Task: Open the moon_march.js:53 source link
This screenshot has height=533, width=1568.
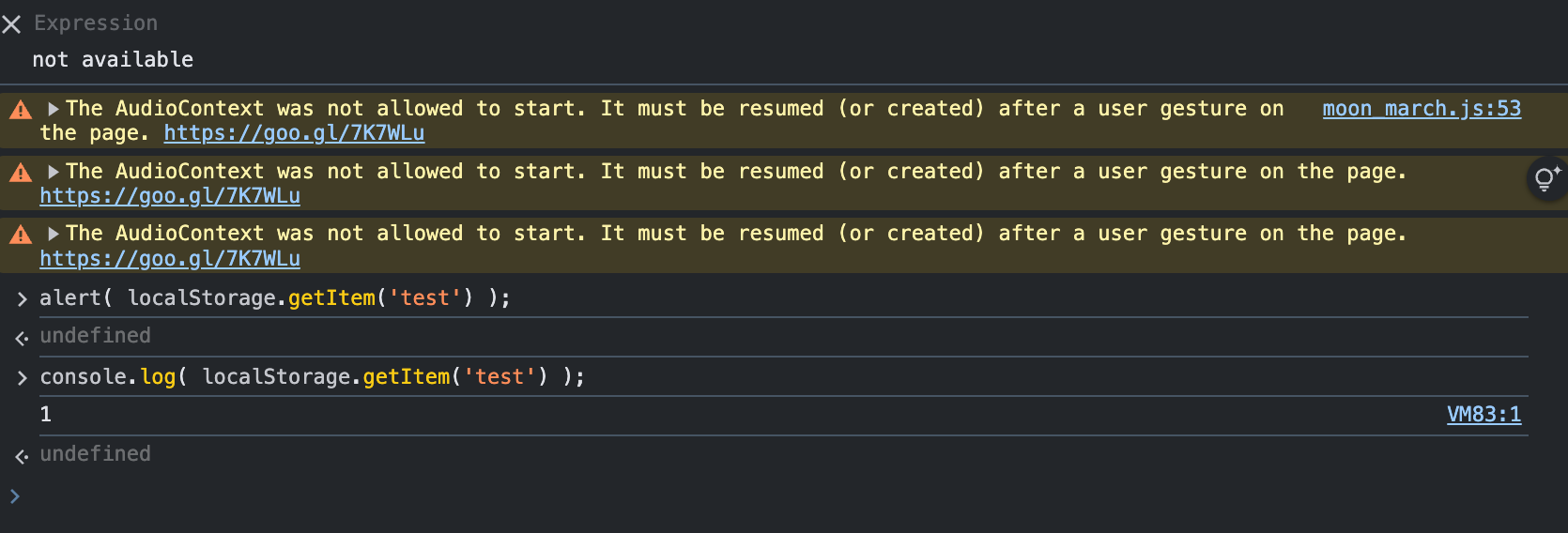Action: click(x=1422, y=109)
